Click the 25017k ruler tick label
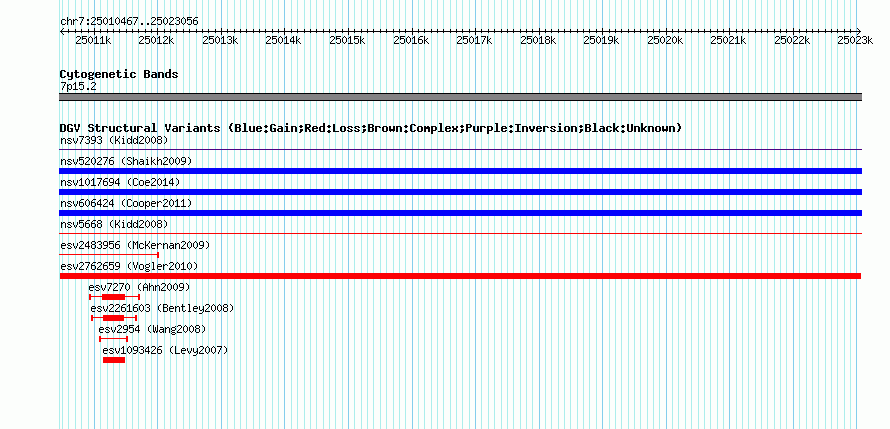890x429 pixels. [475, 41]
